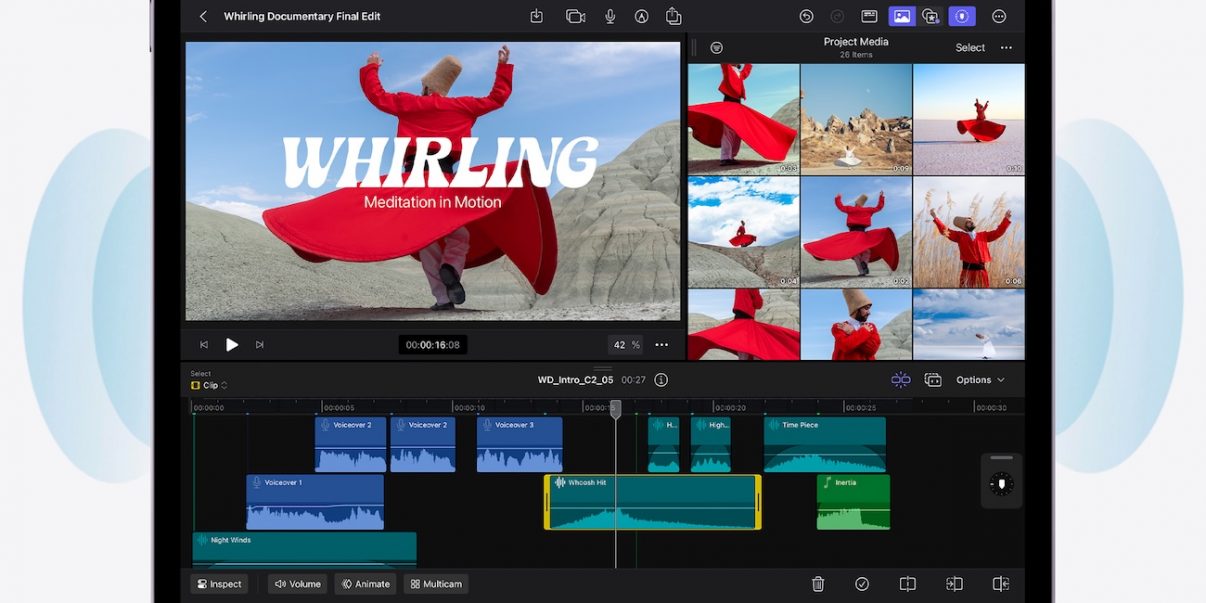Open the Clip selection mode dropdown
Image resolution: width=1206 pixels, height=603 pixels.
[209, 385]
